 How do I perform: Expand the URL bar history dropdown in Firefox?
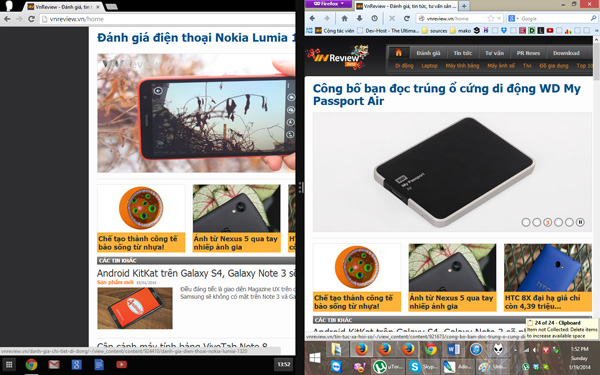[x=499, y=18]
